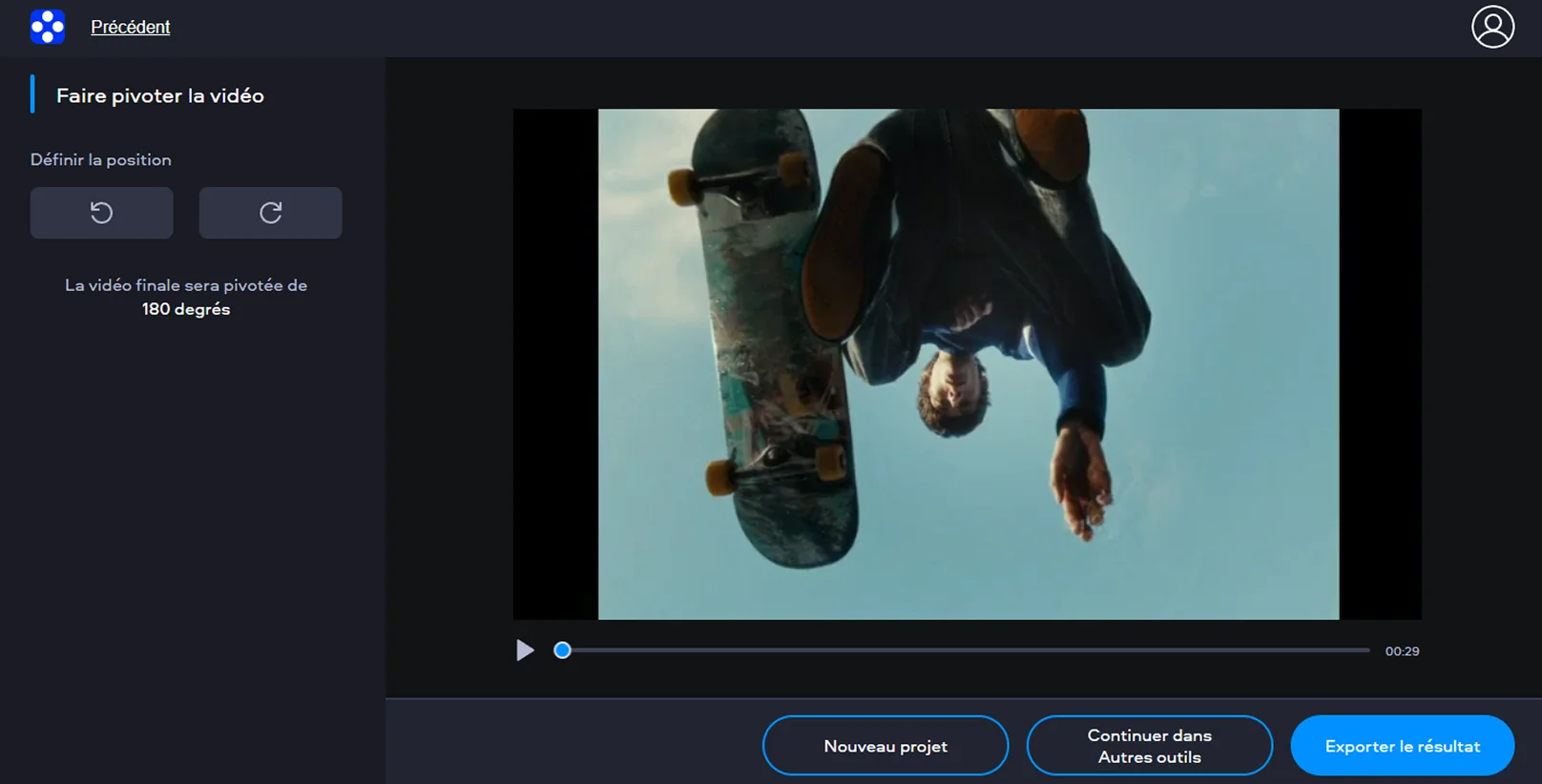Image resolution: width=1542 pixels, height=784 pixels.
Task: Click the left black bar of the preview
Action: pos(555,362)
